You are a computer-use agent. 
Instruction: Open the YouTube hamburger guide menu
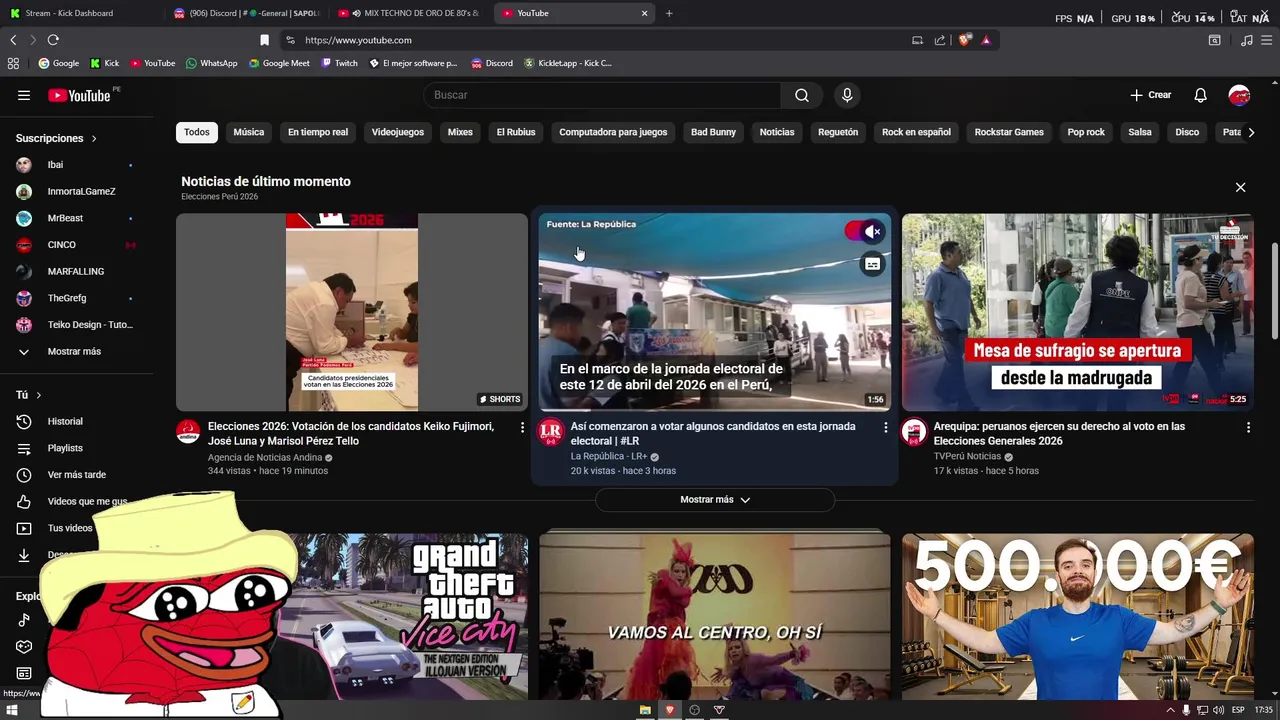point(24,95)
